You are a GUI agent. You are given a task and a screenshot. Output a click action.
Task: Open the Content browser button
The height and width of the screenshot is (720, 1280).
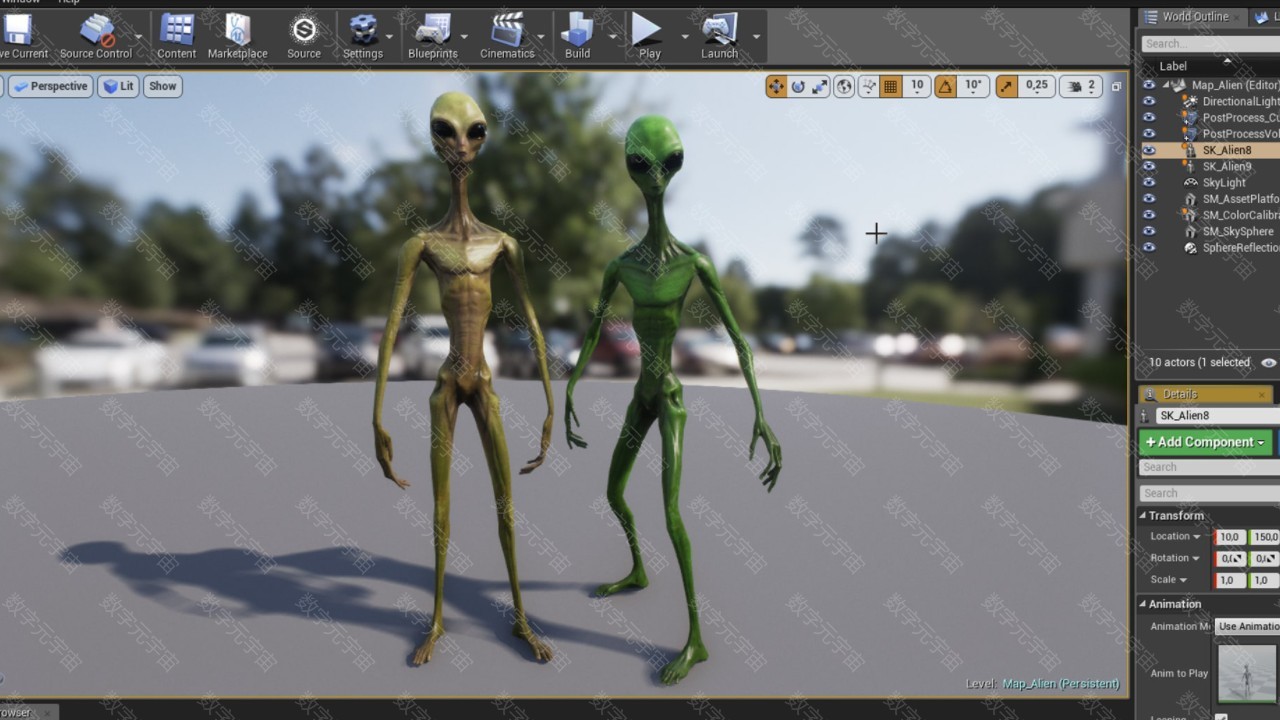click(x=176, y=36)
